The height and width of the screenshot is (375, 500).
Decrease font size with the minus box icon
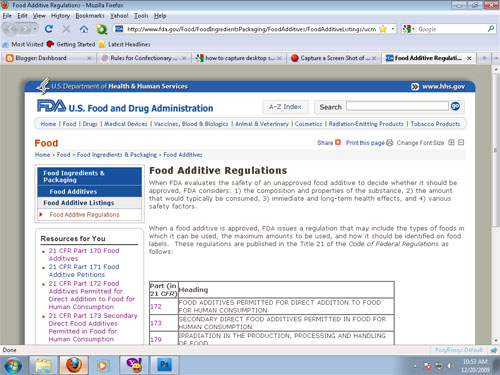point(461,142)
